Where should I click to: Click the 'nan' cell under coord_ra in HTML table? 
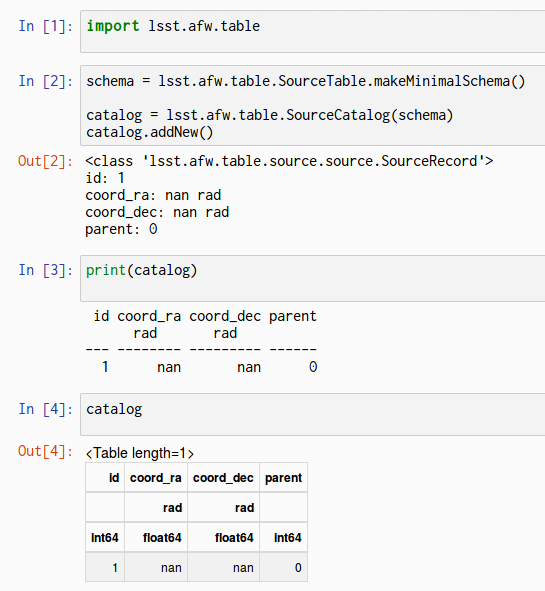point(156,567)
